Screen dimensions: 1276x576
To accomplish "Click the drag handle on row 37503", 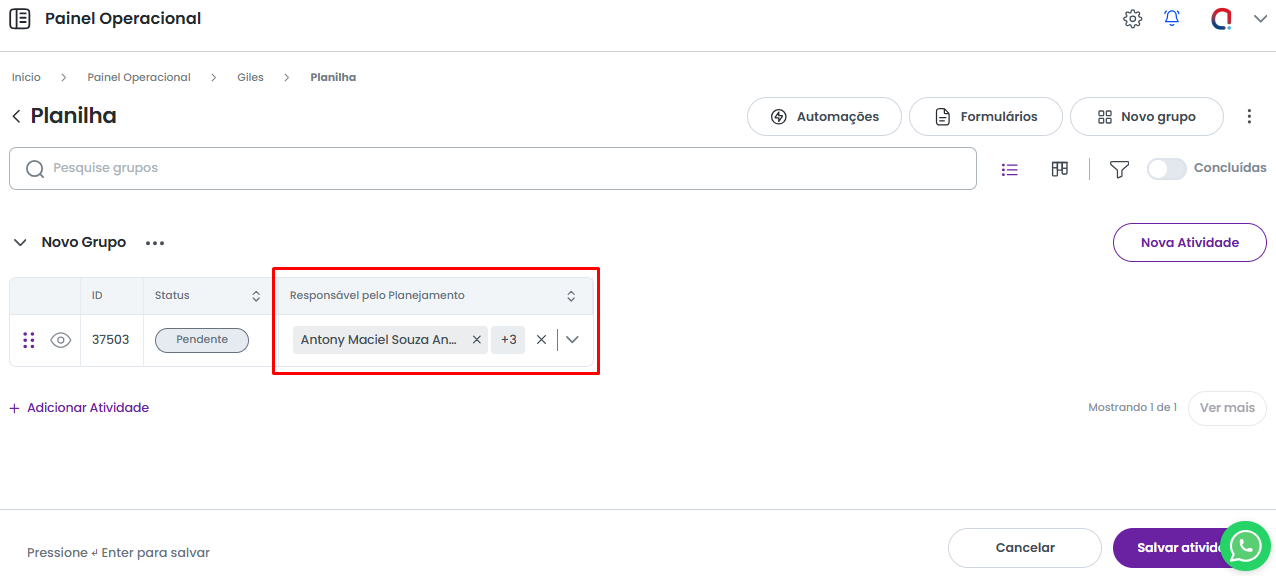I will click(29, 340).
